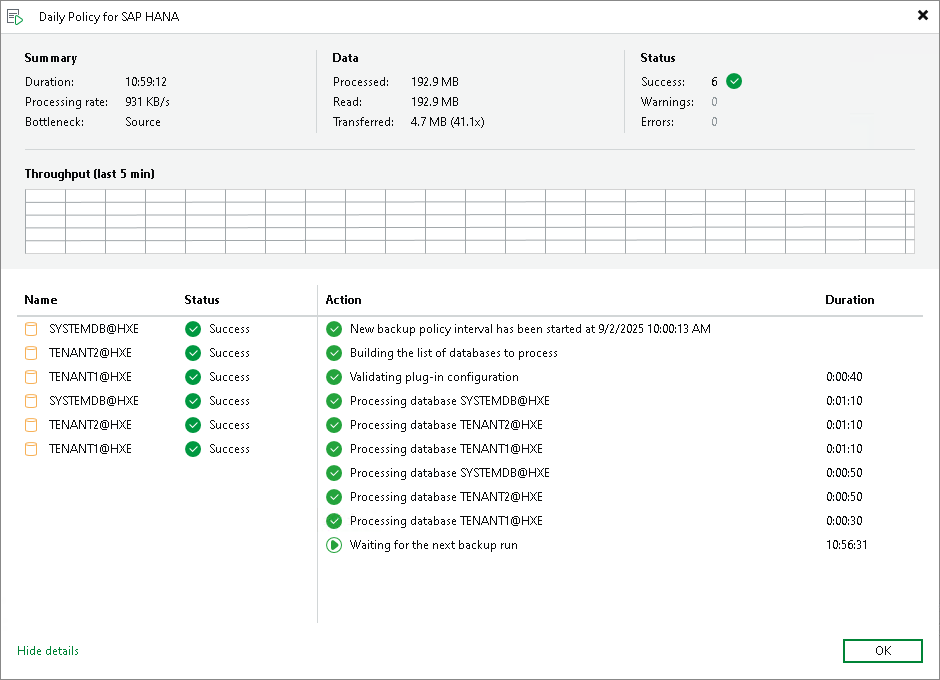Click the check icon beside Validating plug-in configuration

pos(334,377)
